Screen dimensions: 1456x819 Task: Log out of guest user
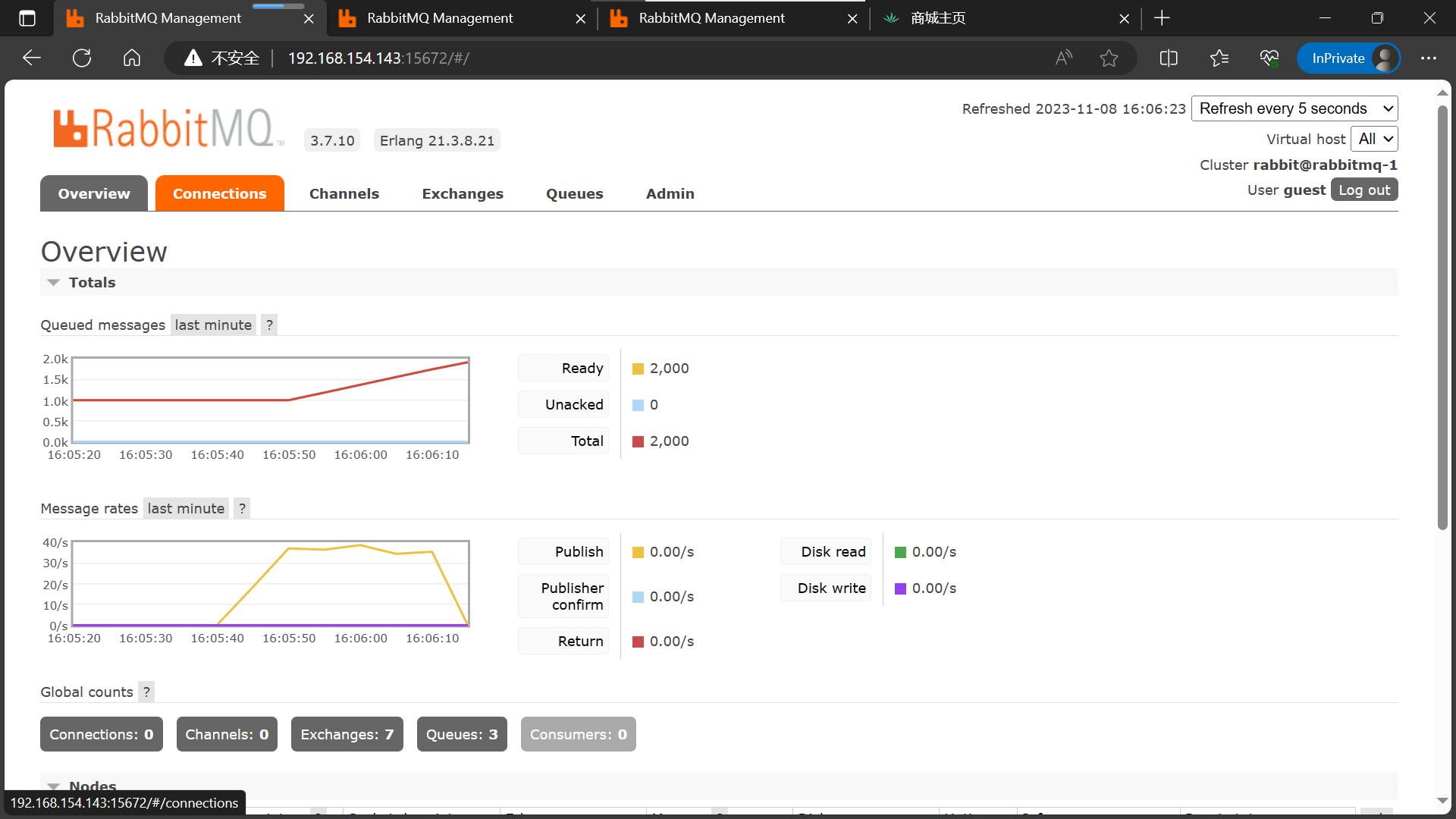pyautogui.click(x=1364, y=190)
